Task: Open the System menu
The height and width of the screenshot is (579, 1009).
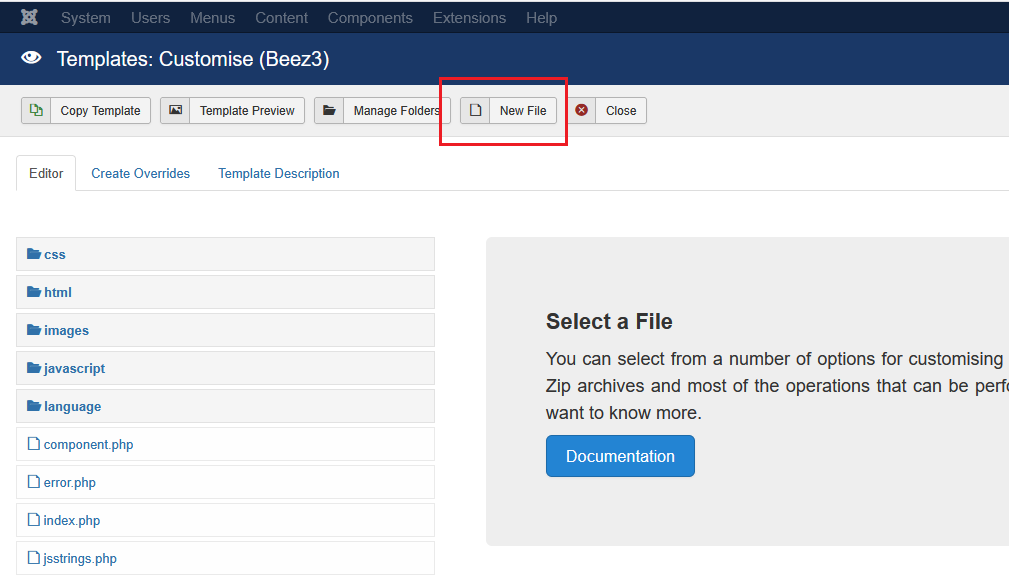Action: point(86,18)
